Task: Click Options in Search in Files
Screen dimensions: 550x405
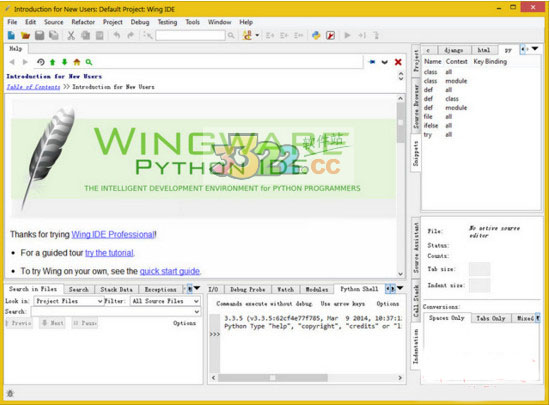Action: tap(185, 323)
